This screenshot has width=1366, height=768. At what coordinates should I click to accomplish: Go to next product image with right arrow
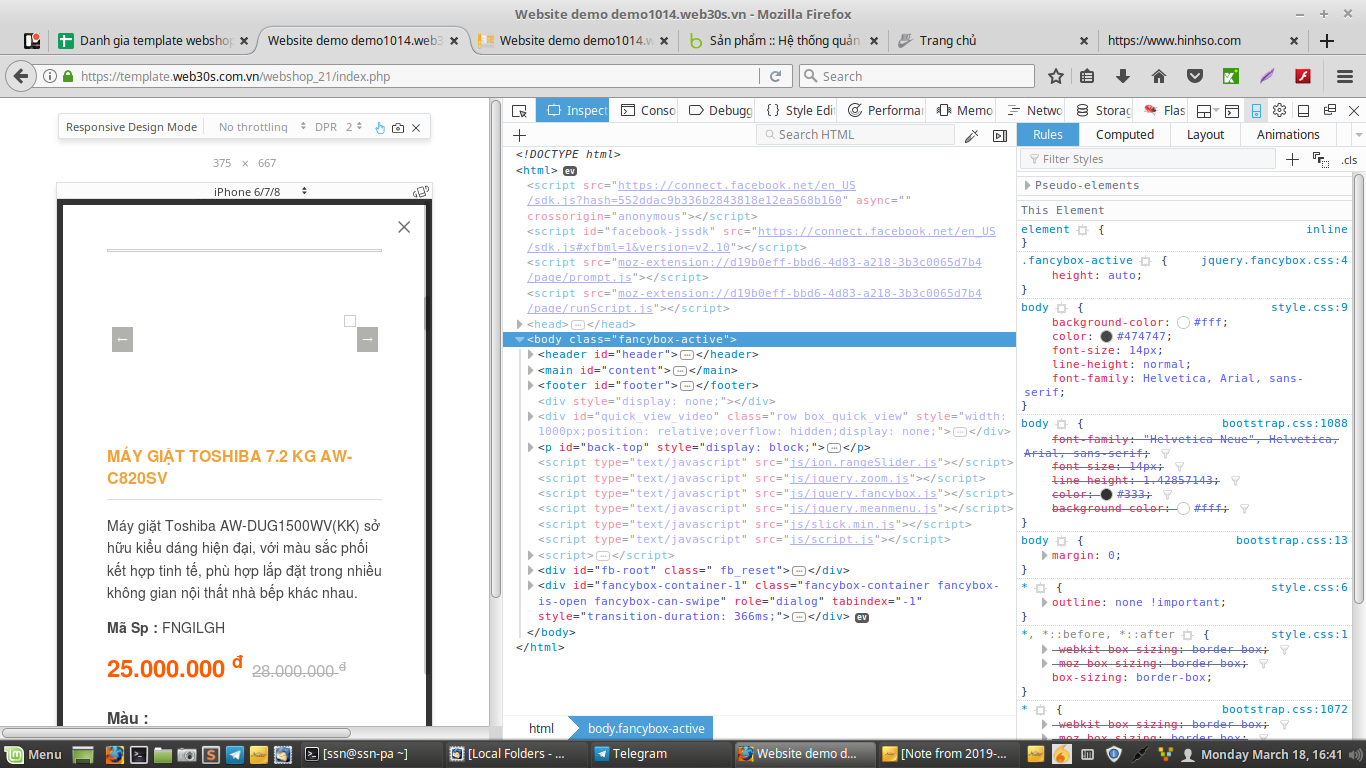(x=367, y=340)
